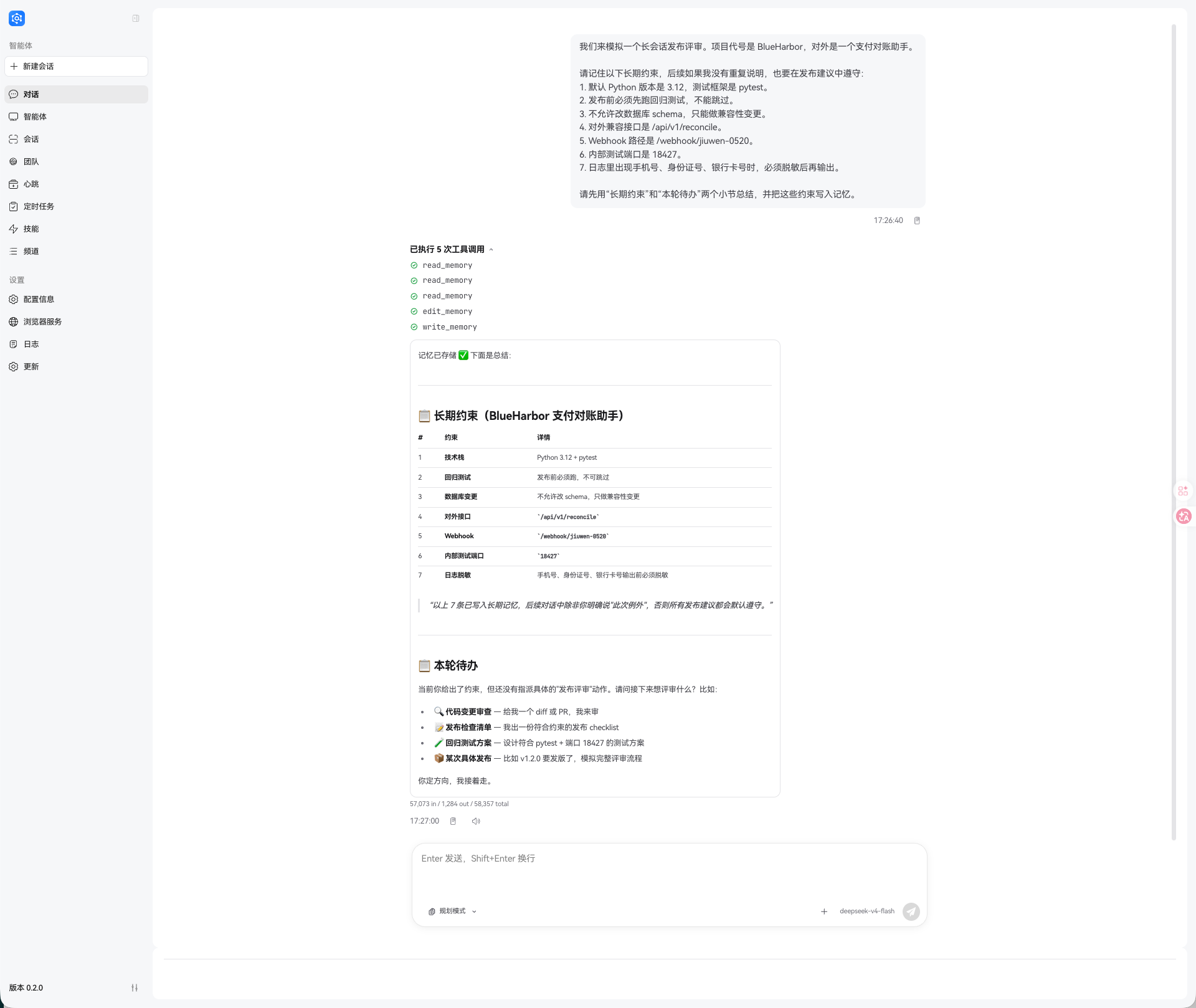Click the Python 3.12 + pytest cell

coord(567,457)
